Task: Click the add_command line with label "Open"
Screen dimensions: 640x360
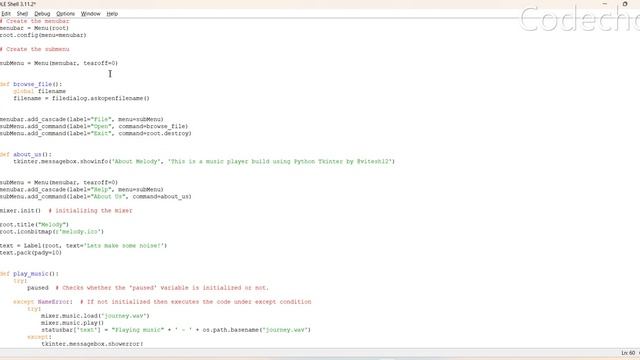Action: (x=94, y=126)
